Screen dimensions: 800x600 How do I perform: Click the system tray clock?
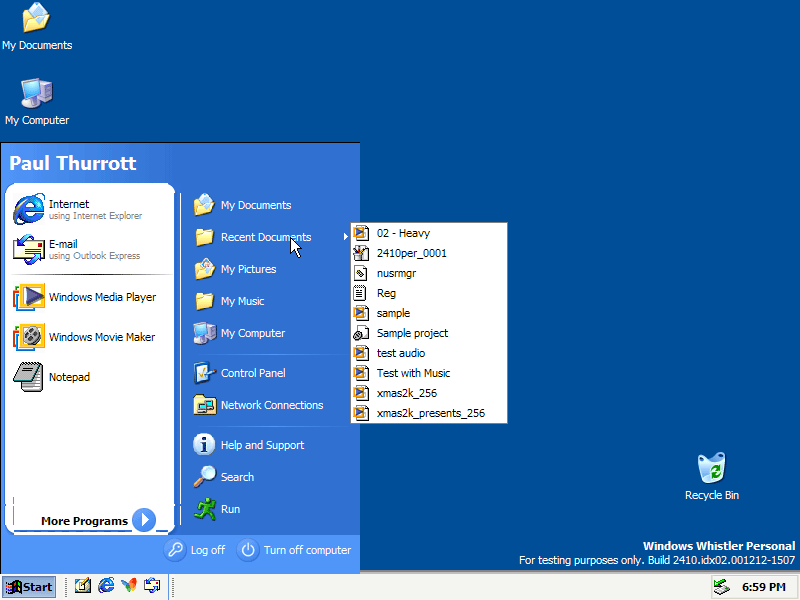coord(763,587)
